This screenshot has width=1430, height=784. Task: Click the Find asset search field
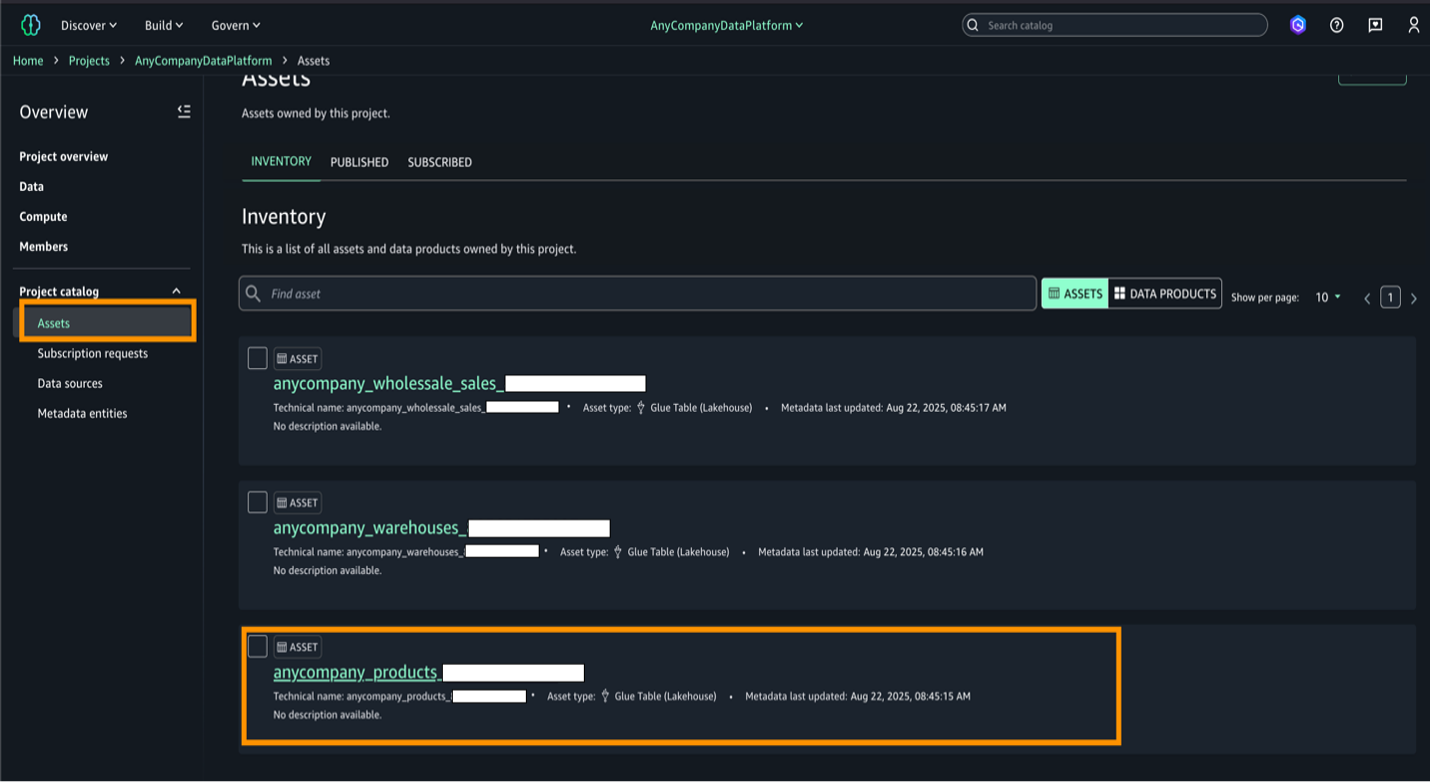click(x=638, y=294)
